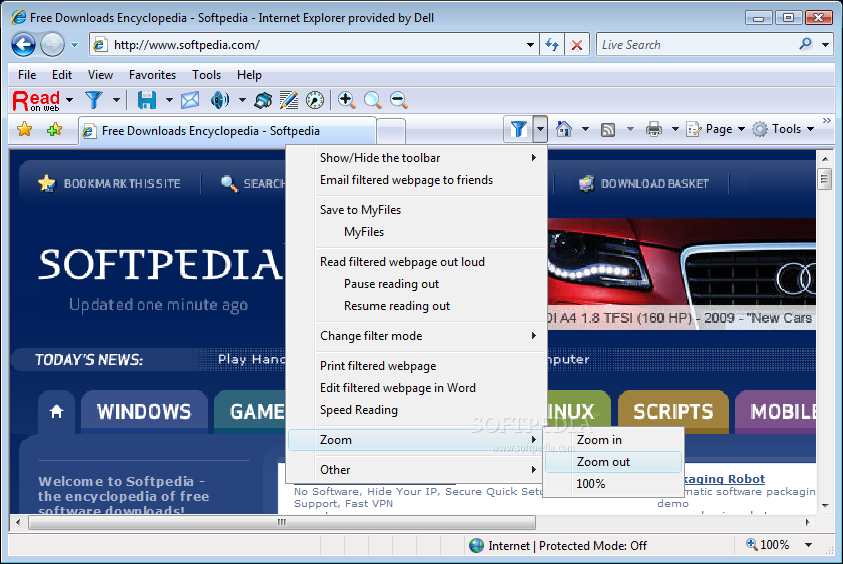Click the Read on web logo button
This screenshot has width=843, height=564.
[x=36, y=100]
